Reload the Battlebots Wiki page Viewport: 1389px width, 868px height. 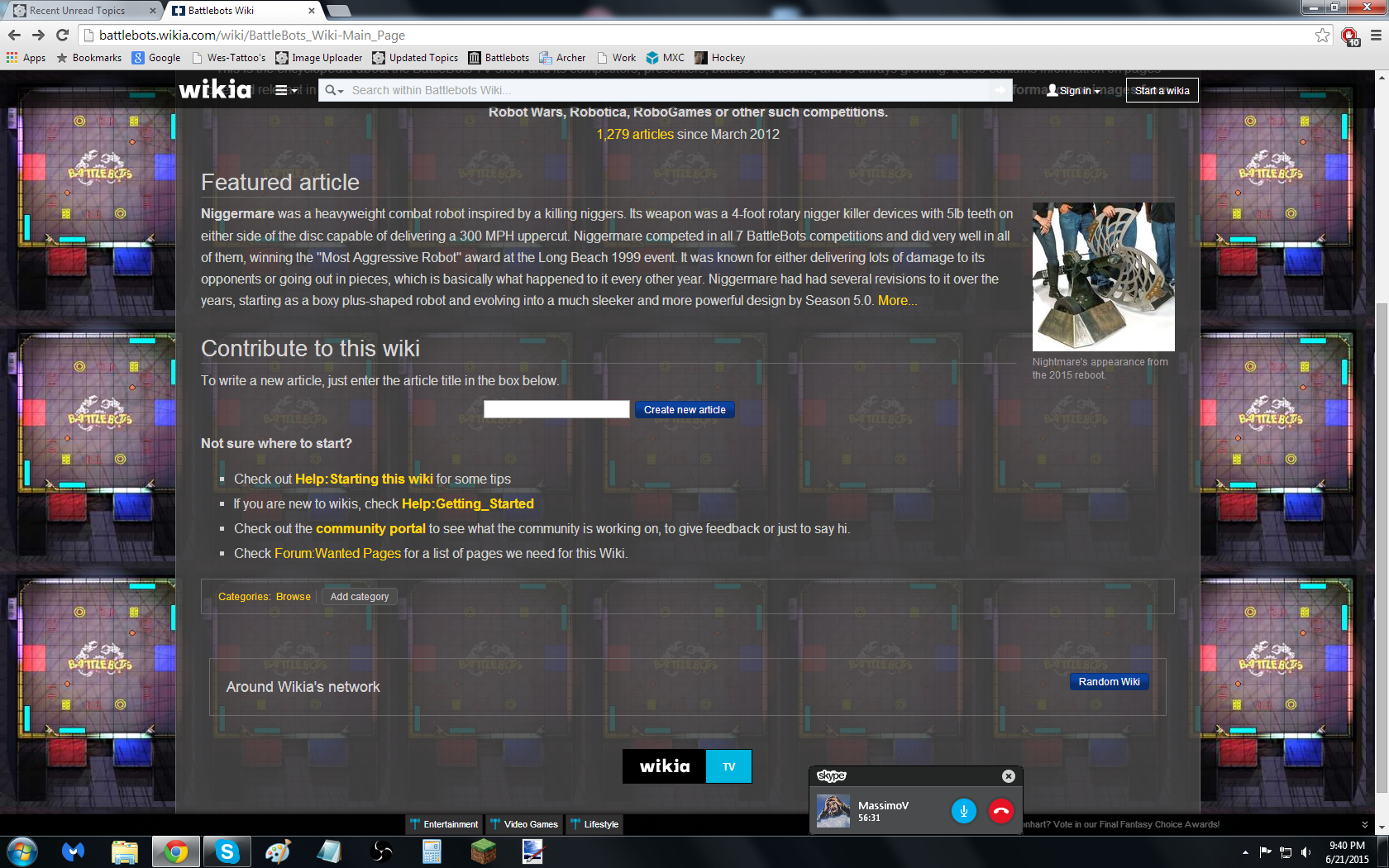[62, 35]
